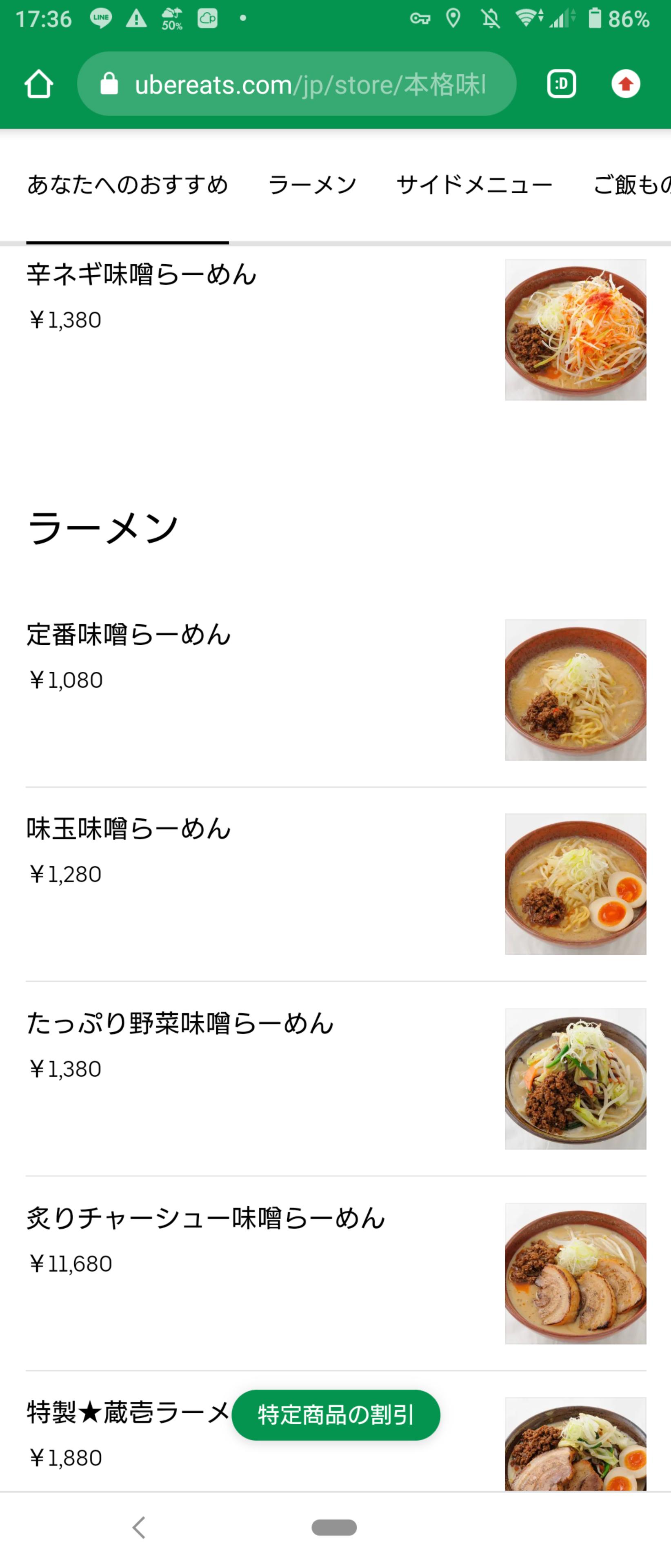Image resolution: width=671 pixels, height=1568 pixels.
Task: Open 辛ネギ味噌らーめん photo thumbnail
Action: coord(575,330)
